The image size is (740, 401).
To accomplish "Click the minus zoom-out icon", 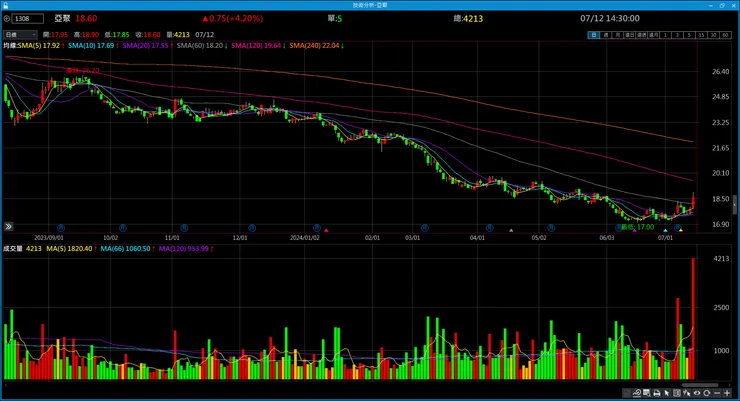I will [717, 393].
